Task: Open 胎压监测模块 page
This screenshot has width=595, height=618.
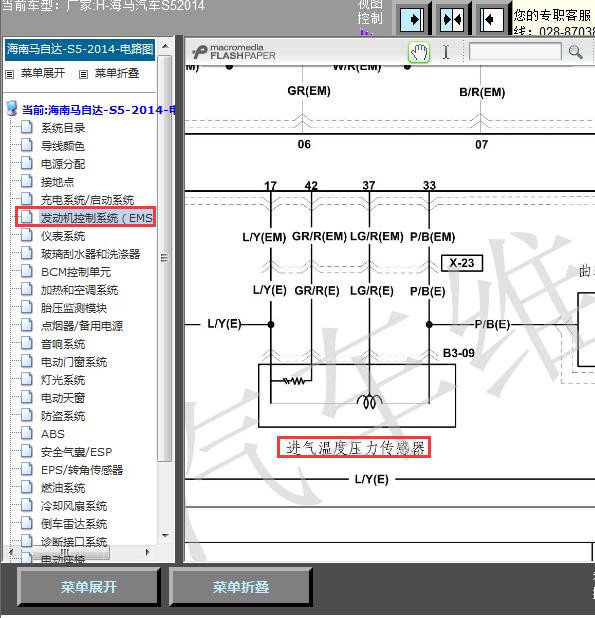Action: point(74,308)
